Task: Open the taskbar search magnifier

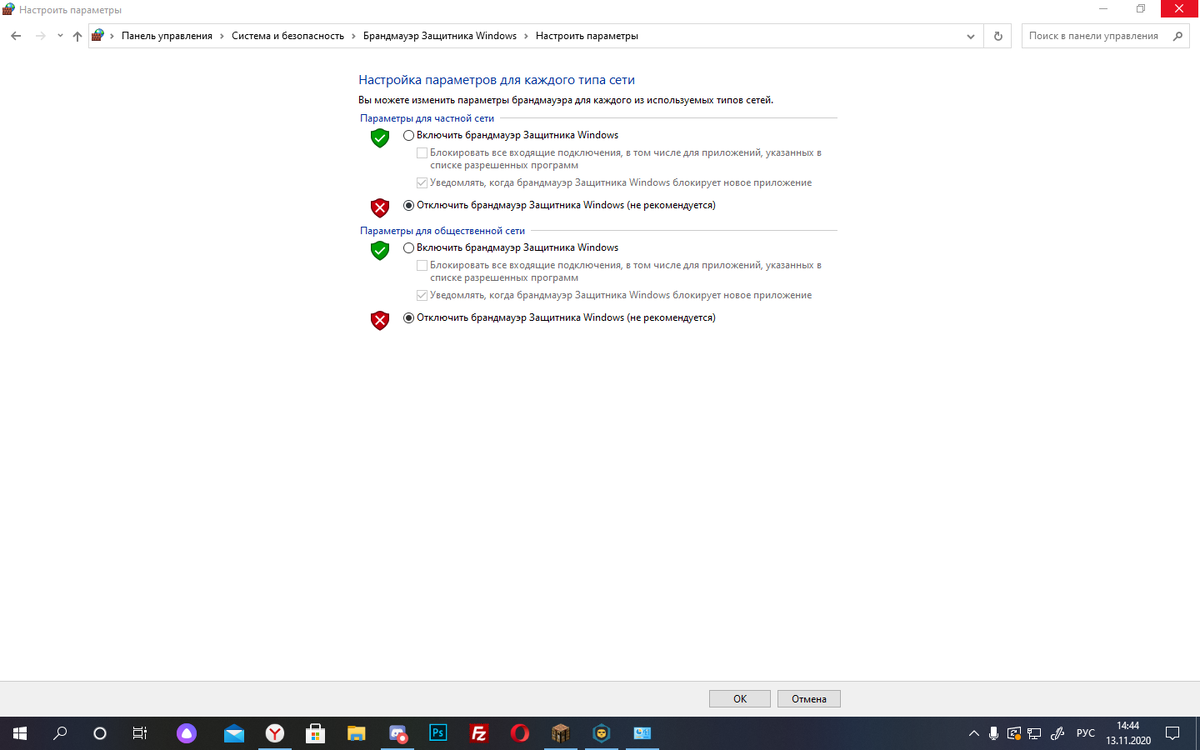Action: pos(60,732)
